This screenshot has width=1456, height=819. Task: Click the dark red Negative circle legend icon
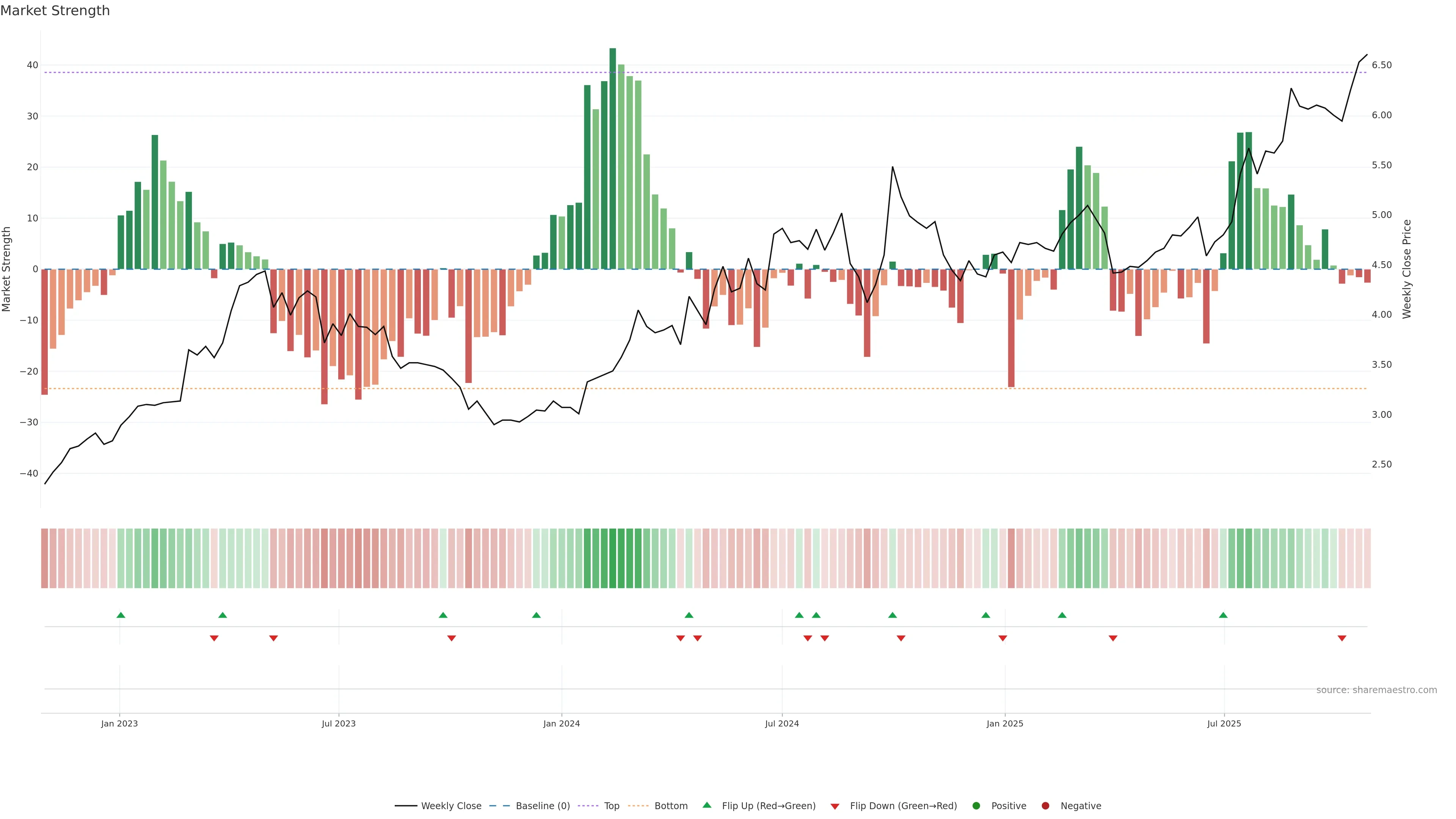(x=1045, y=806)
